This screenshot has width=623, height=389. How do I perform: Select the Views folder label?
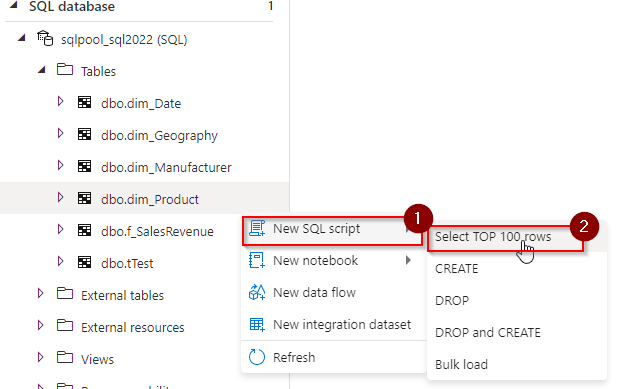pos(97,359)
